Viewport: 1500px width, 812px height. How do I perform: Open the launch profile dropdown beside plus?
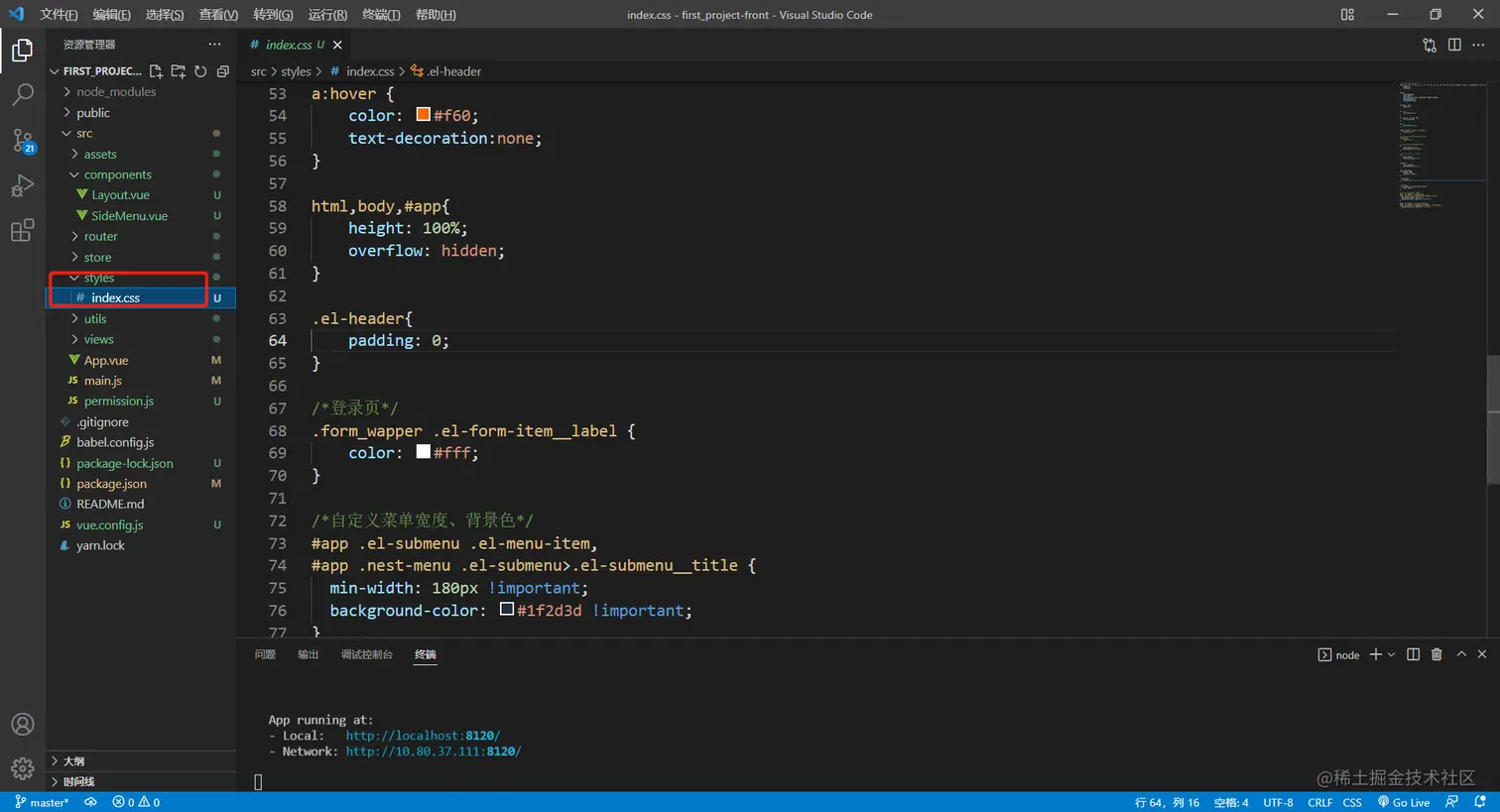1391,654
